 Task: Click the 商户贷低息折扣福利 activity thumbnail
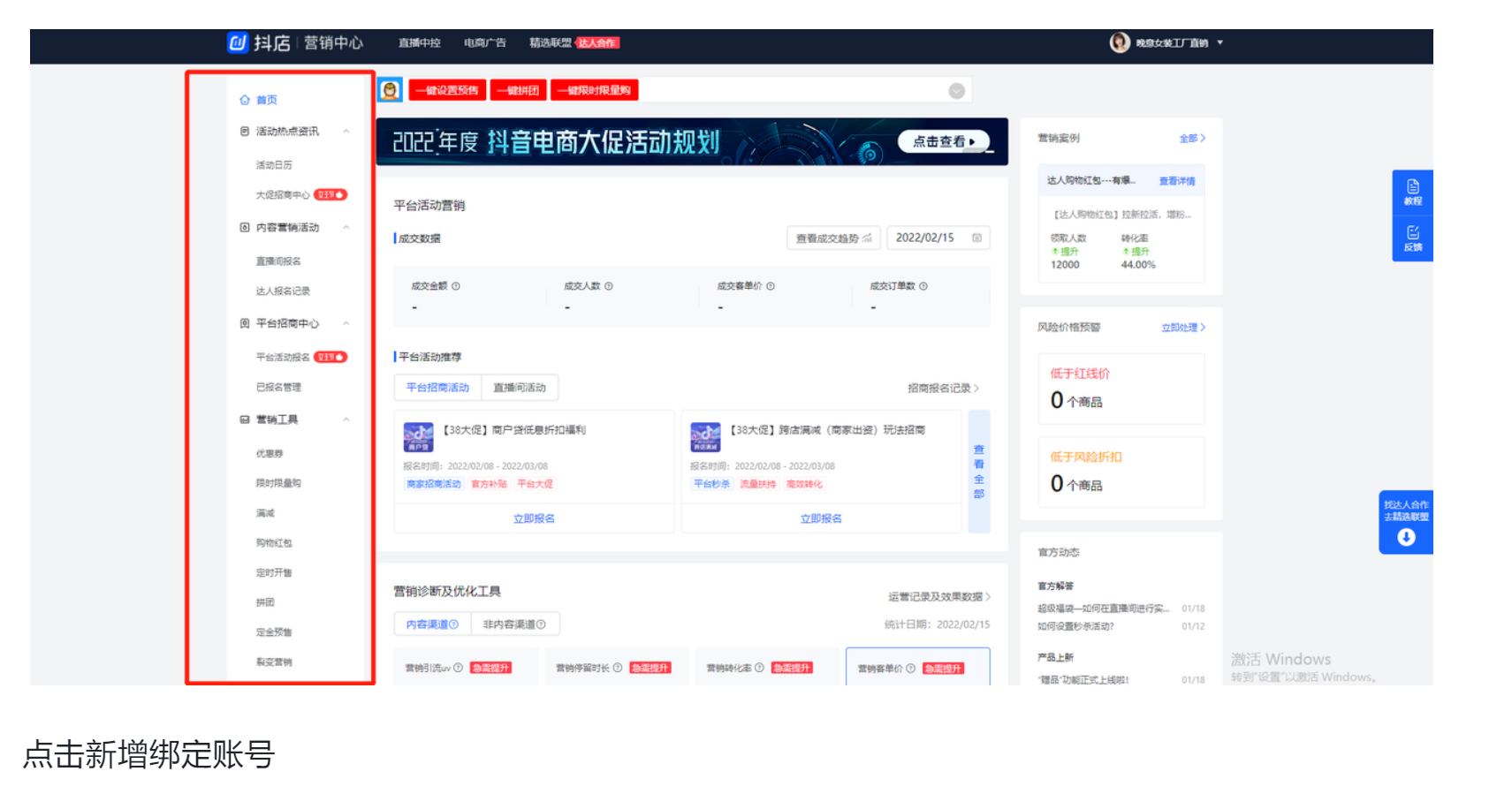click(x=418, y=437)
